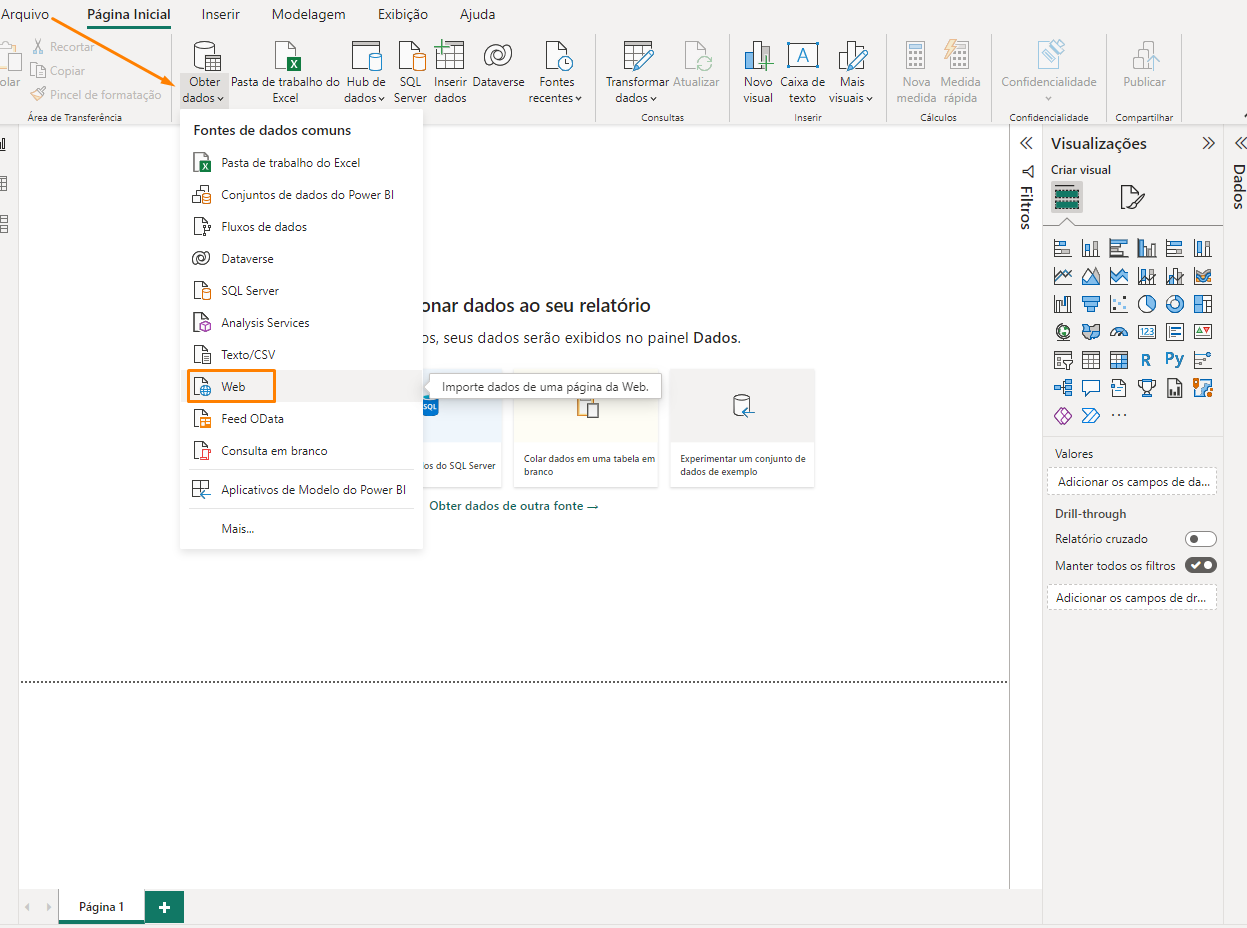Open the Transformar dados dropdown

pos(637,73)
